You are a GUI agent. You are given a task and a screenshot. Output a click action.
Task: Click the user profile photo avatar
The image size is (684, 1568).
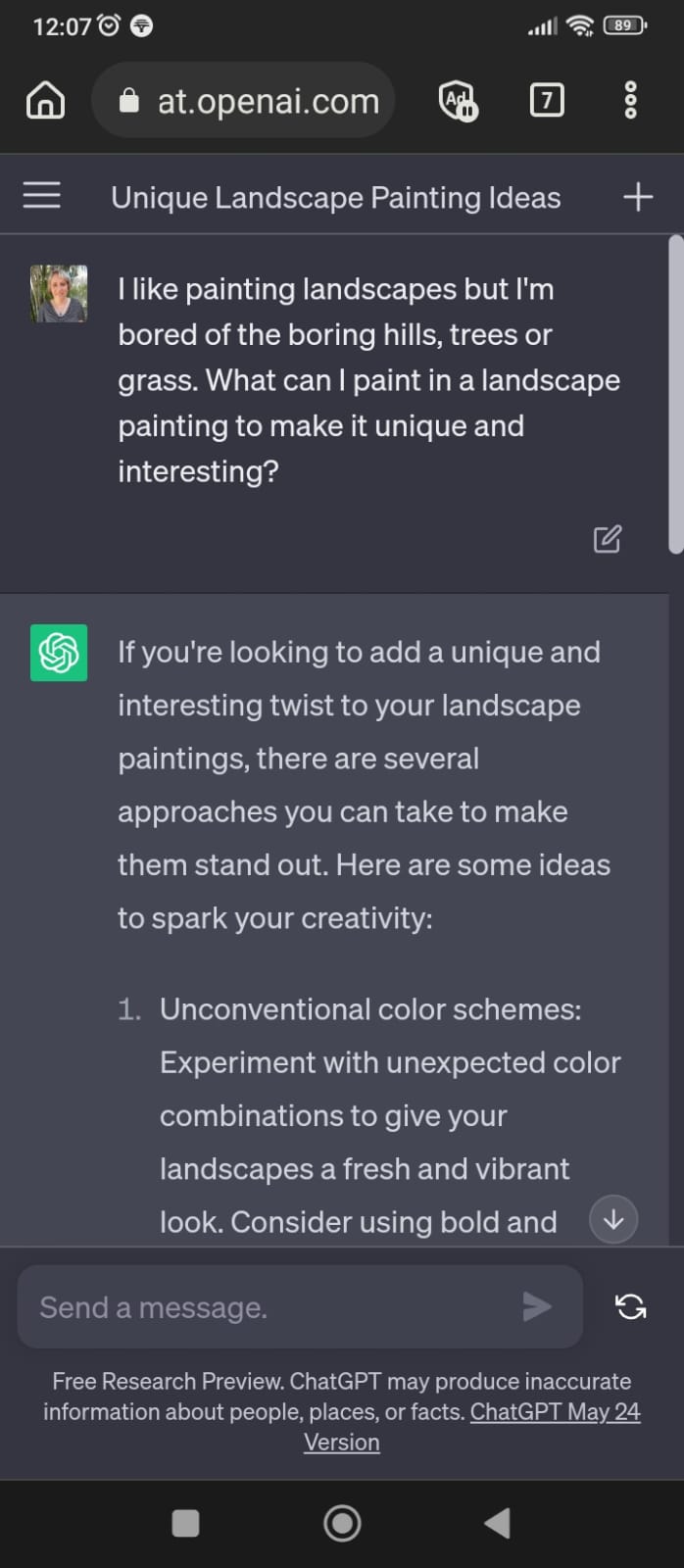[59, 293]
